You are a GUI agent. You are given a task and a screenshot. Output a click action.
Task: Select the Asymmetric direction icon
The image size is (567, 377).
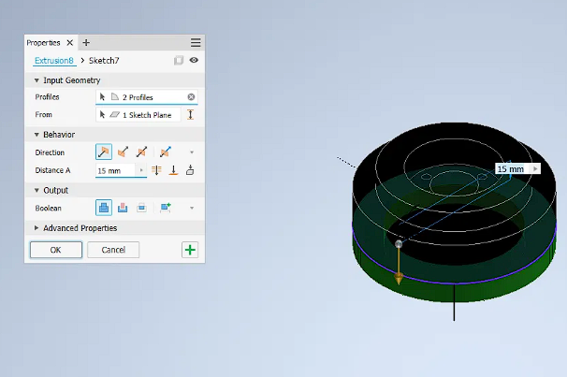165,152
